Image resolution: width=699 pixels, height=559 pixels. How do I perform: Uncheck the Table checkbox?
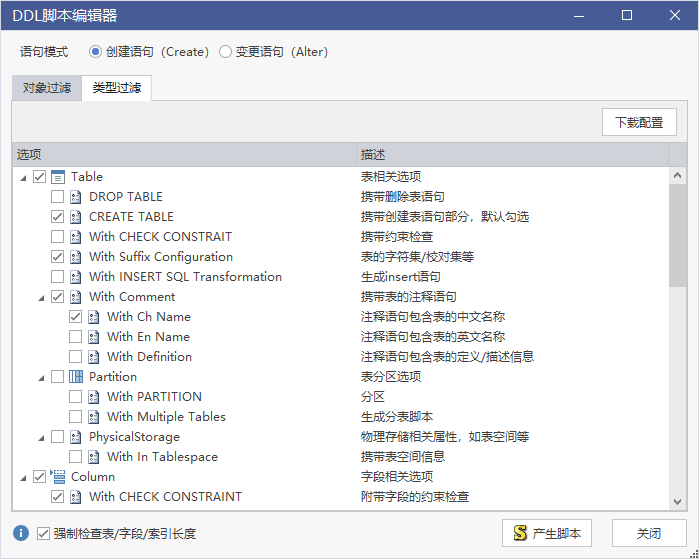coord(40,177)
